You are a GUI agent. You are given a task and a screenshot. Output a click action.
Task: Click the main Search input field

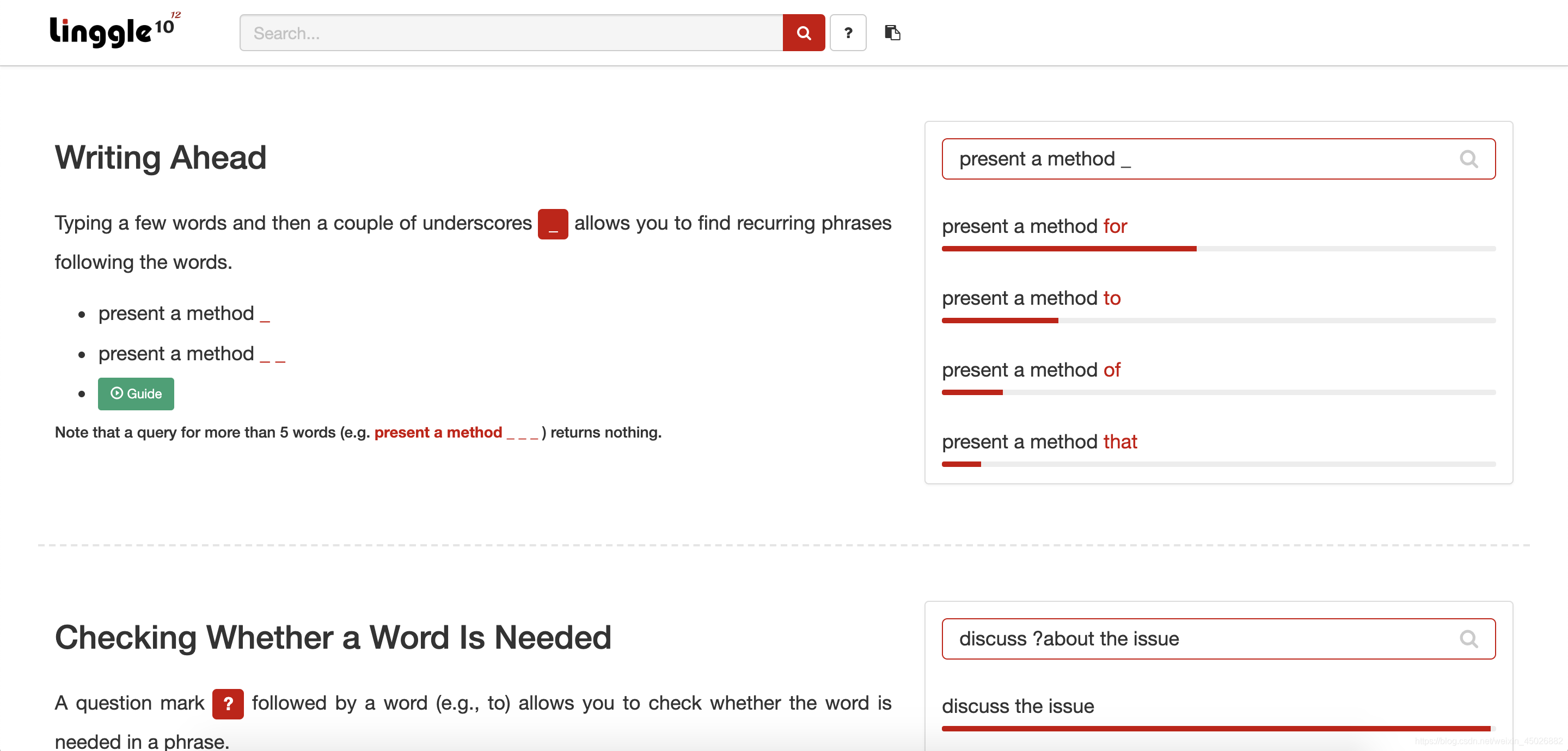click(x=510, y=33)
